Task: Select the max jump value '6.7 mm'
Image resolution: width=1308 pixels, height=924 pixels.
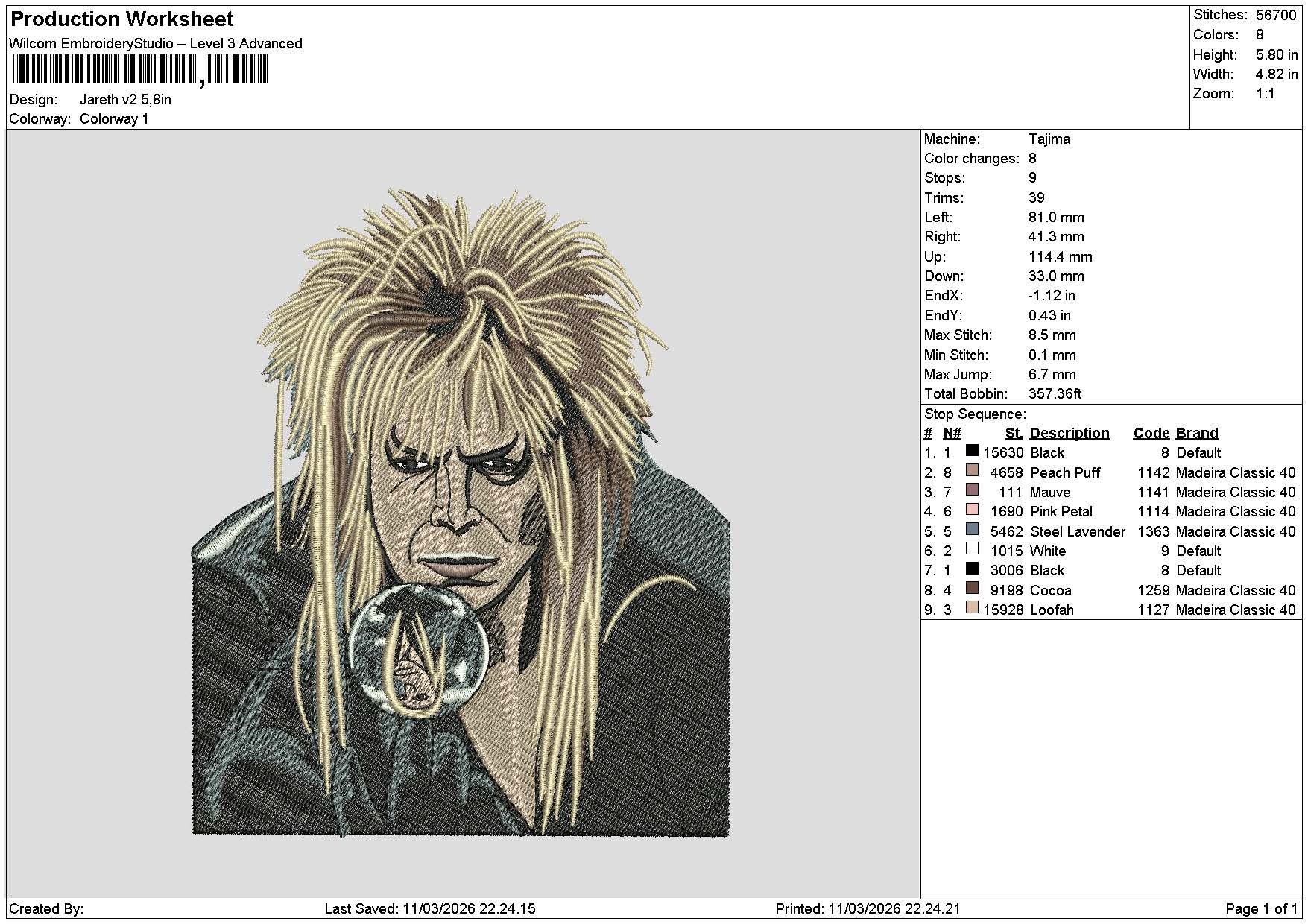Action: (1052, 375)
